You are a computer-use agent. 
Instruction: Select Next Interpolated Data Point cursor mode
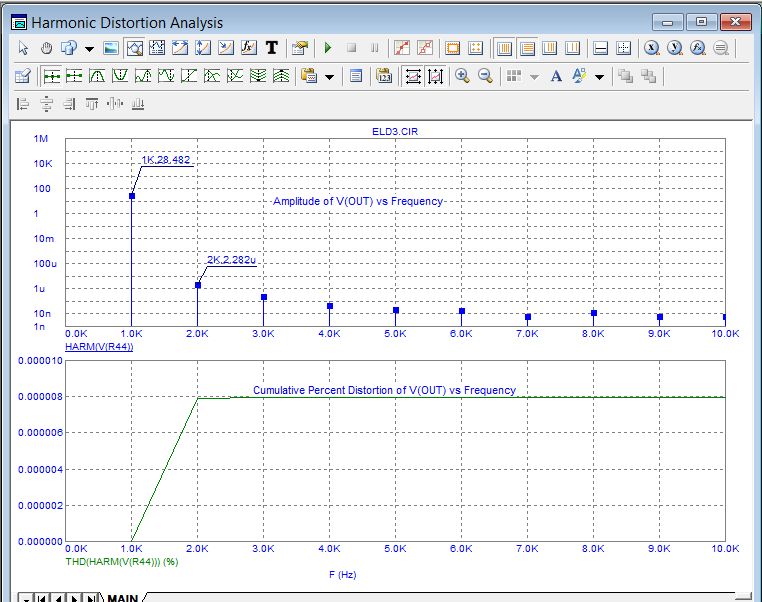74,76
